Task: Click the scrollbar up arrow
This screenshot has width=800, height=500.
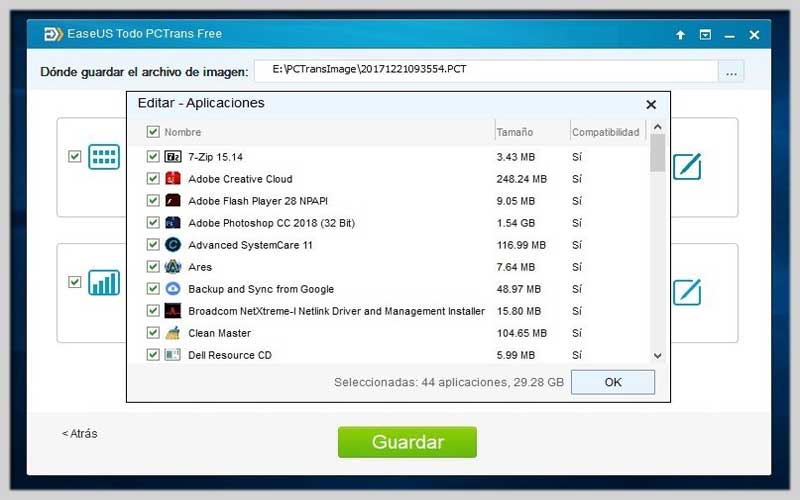Action: (658, 127)
